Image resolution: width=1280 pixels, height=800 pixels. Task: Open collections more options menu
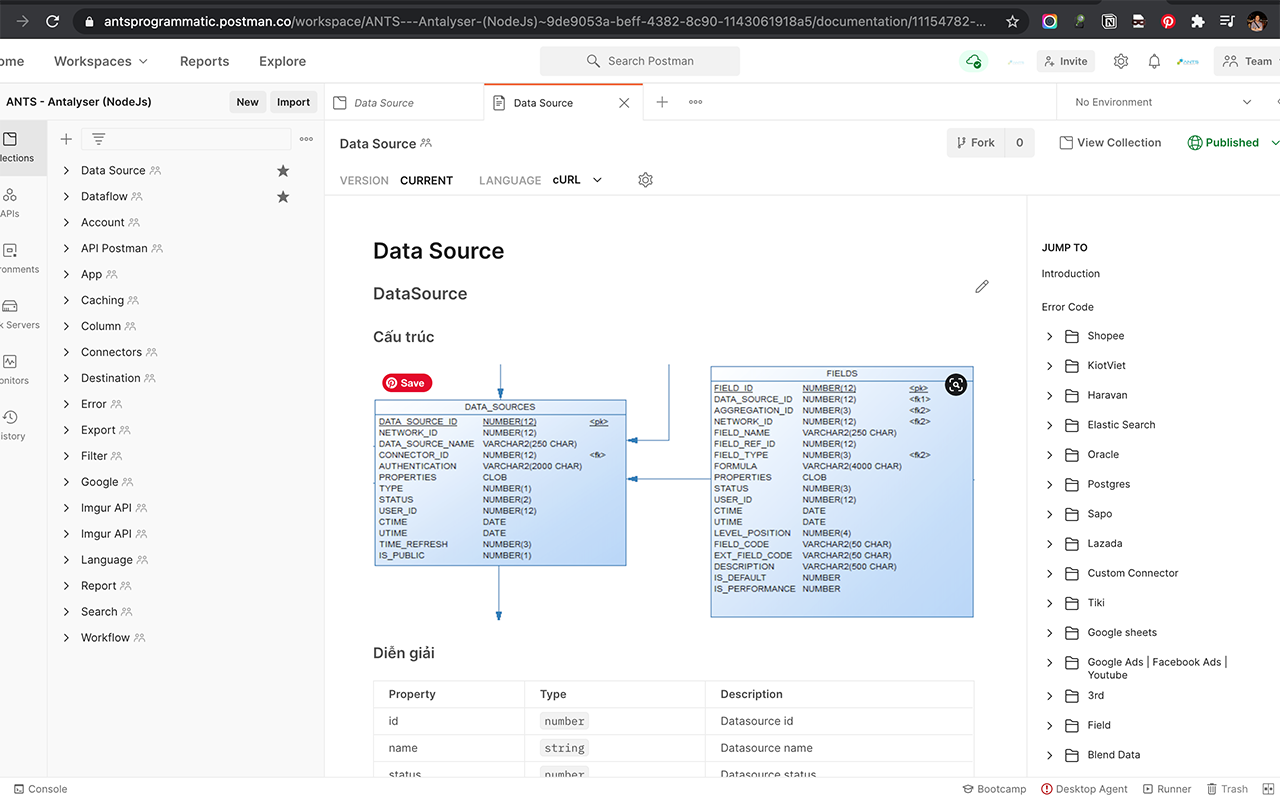(x=306, y=139)
